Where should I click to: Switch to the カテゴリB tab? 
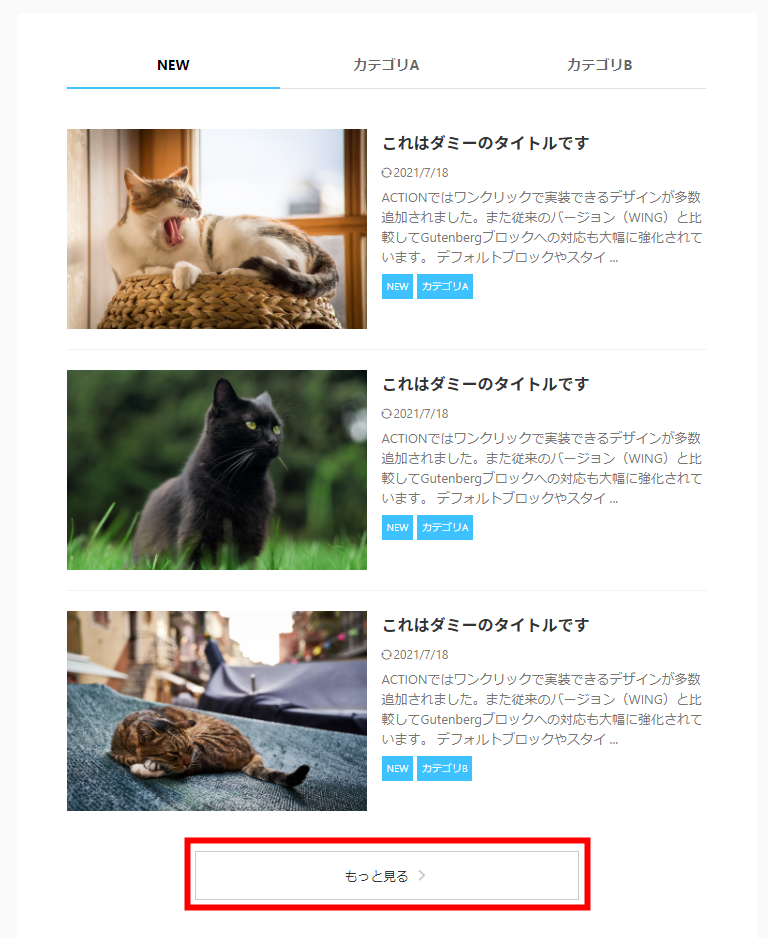[599, 65]
